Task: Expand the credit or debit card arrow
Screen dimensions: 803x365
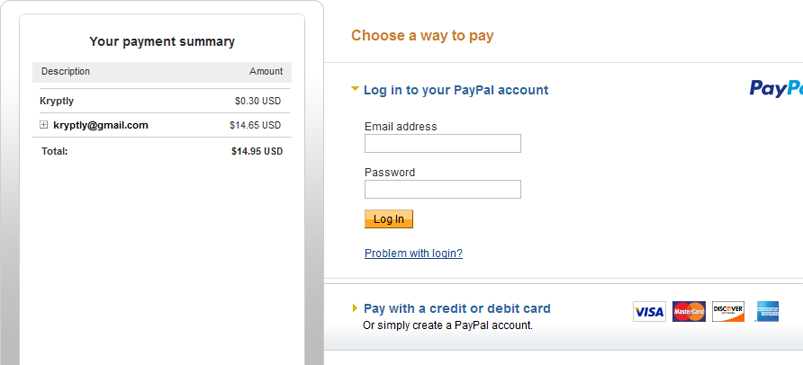Action: tap(355, 308)
